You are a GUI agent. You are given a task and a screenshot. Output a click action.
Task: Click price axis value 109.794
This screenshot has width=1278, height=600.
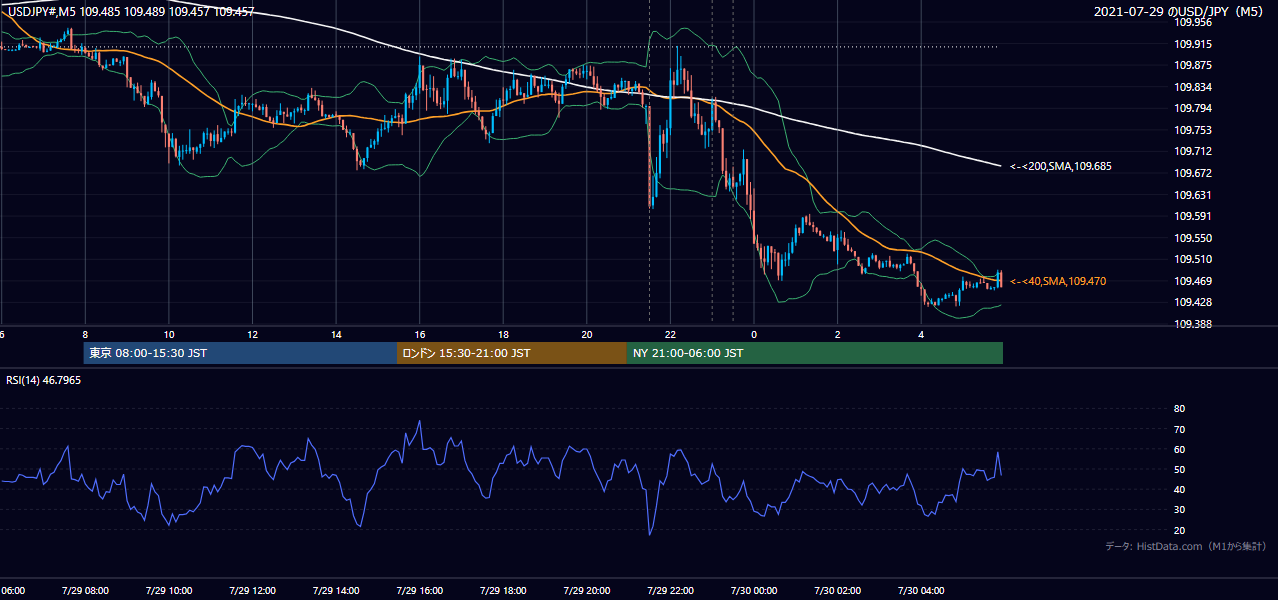coord(1193,108)
